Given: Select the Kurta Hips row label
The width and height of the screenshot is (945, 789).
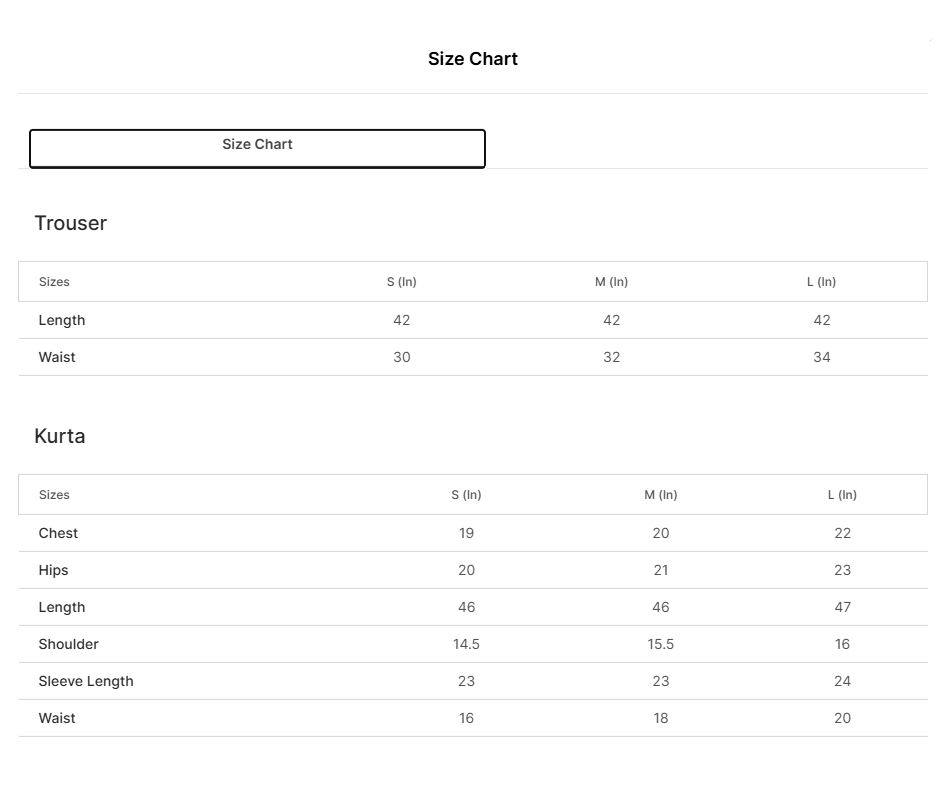Looking at the screenshot, I should 54,570.
